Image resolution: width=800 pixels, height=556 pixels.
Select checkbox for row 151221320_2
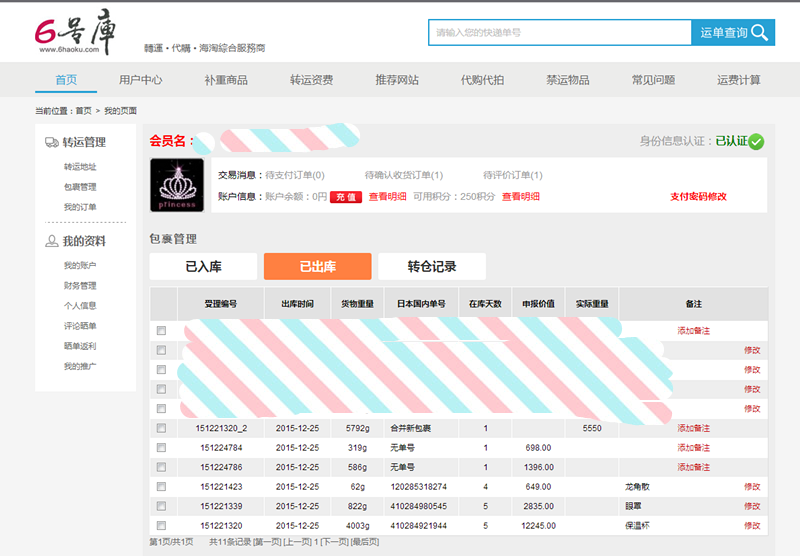click(x=161, y=428)
